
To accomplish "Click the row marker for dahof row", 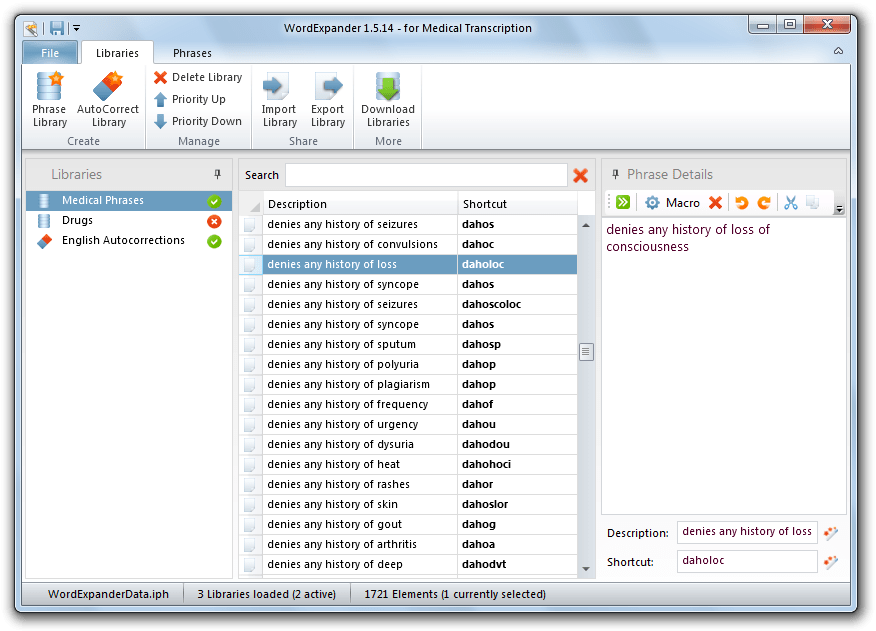I will [250, 405].
